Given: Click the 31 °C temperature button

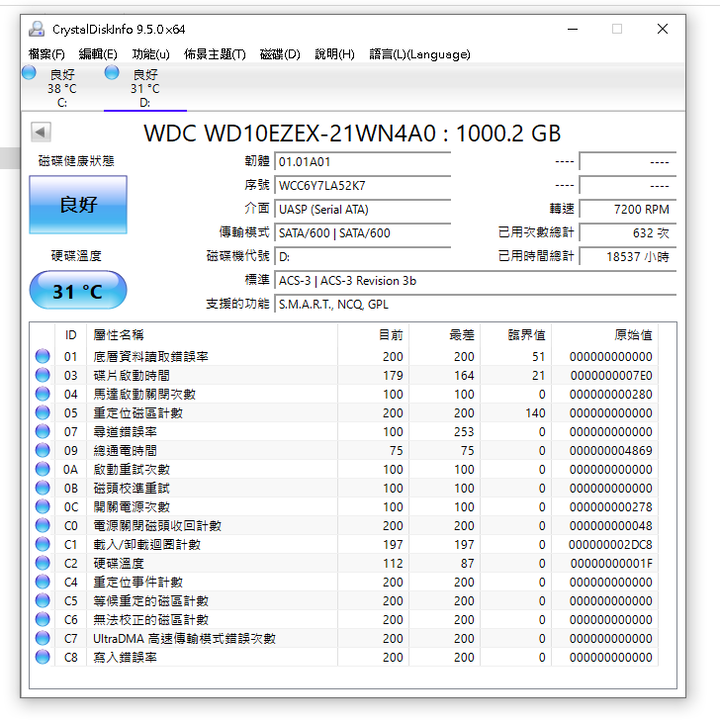Looking at the screenshot, I should (78, 291).
